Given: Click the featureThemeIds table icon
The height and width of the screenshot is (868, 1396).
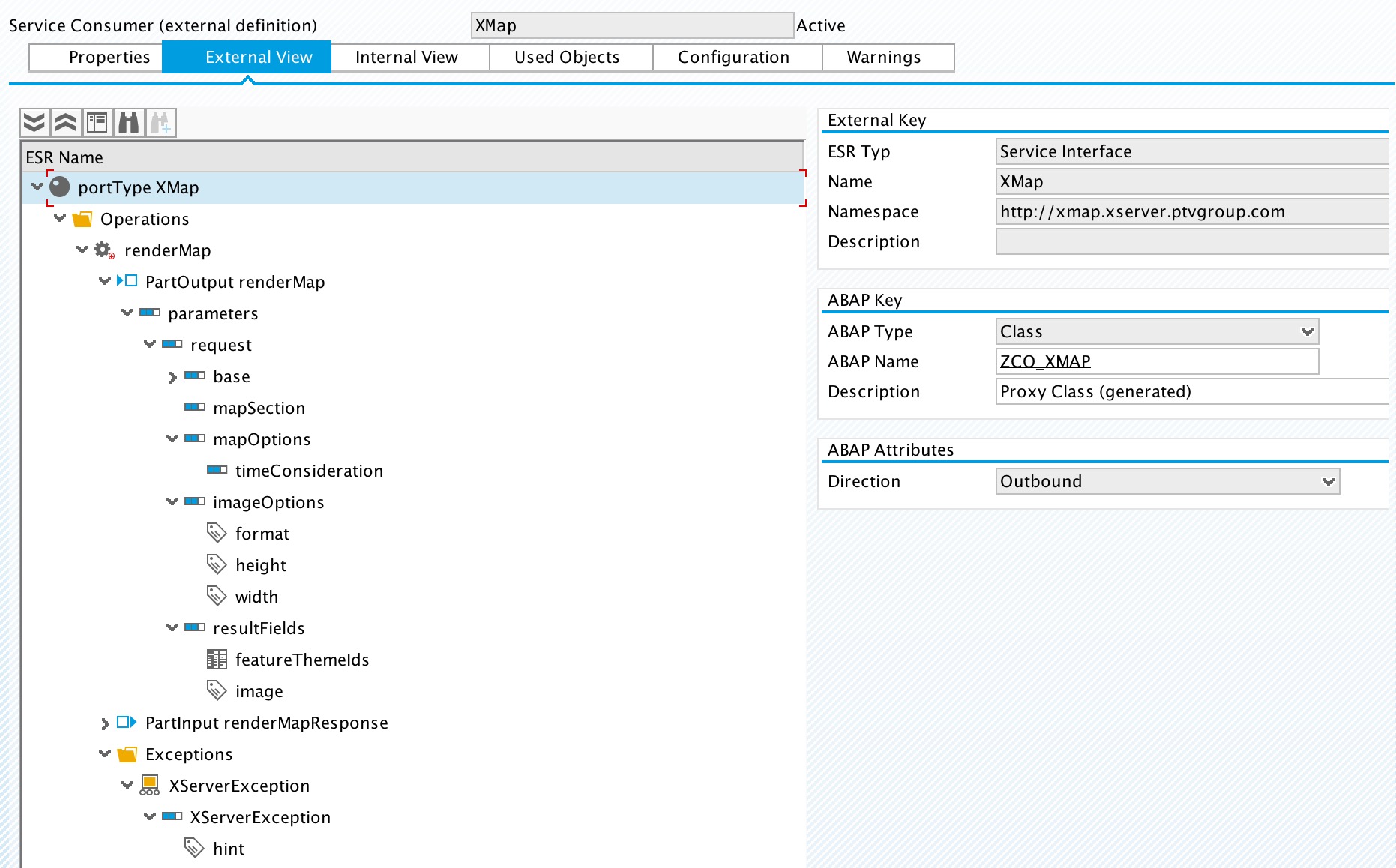Looking at the screenshot, I should pos(217,660).
